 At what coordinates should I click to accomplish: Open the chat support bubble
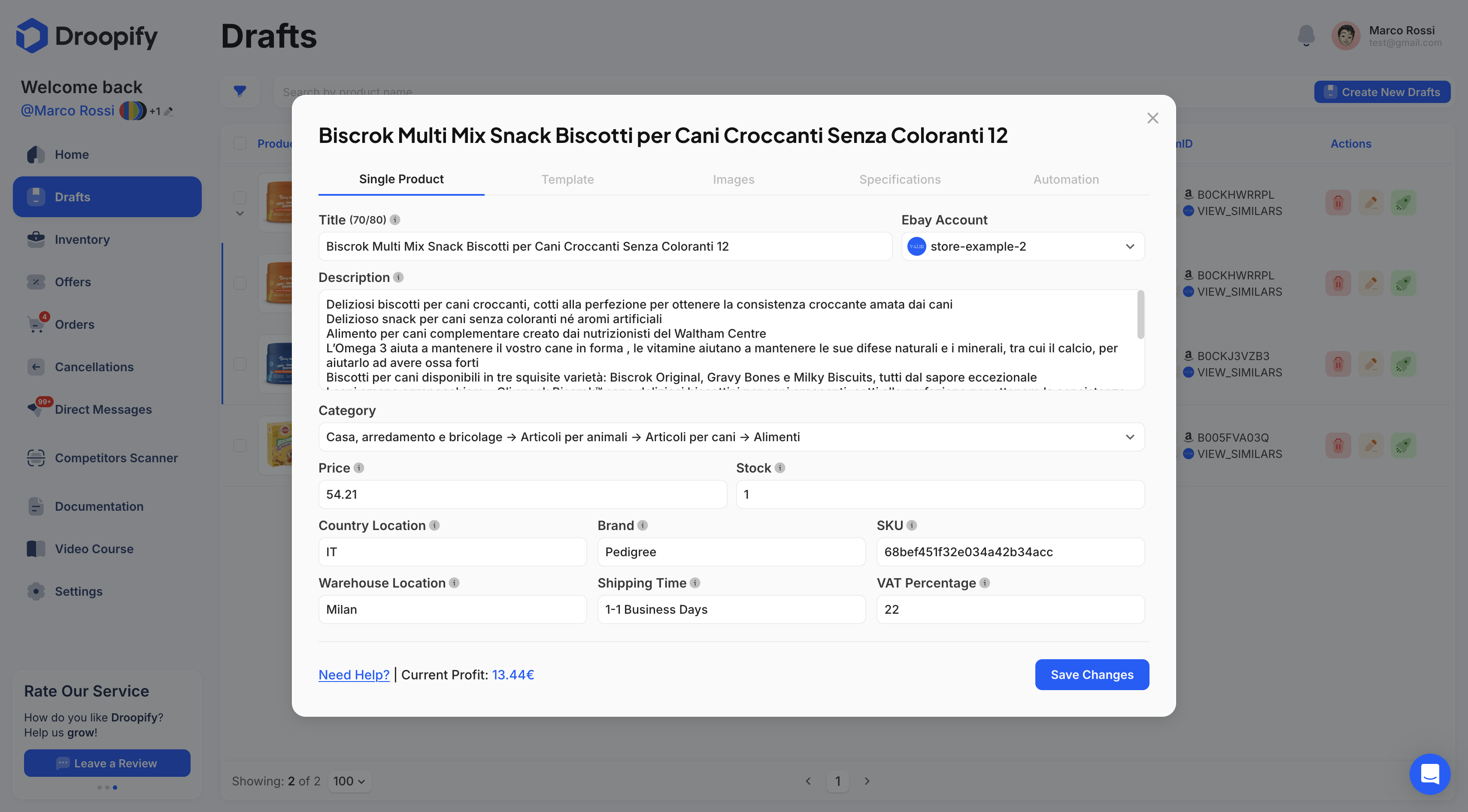1429,774
